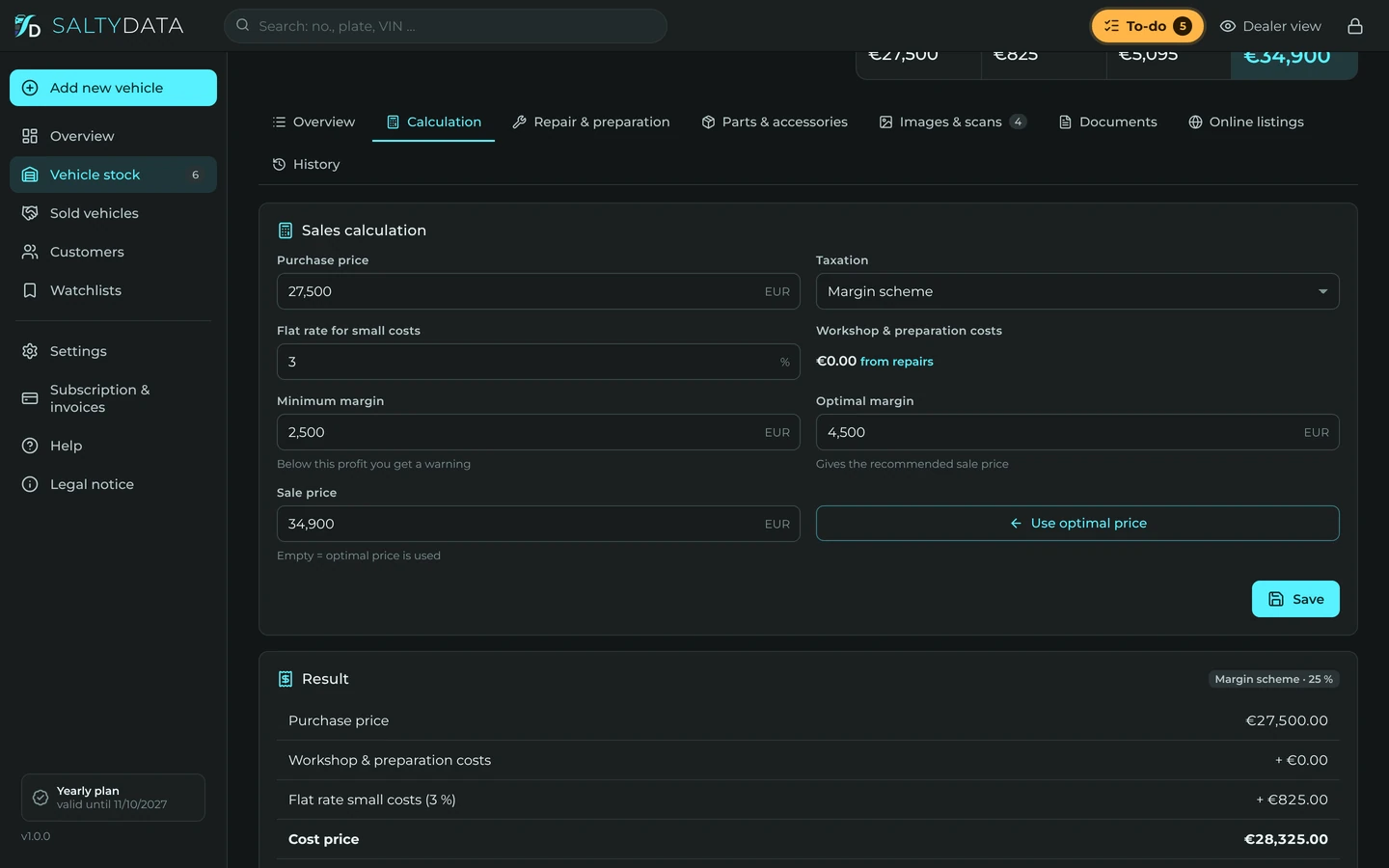The image size is (1389, 868).
Task: Open the Taxation dropdown
Action: pos(1077,291)
